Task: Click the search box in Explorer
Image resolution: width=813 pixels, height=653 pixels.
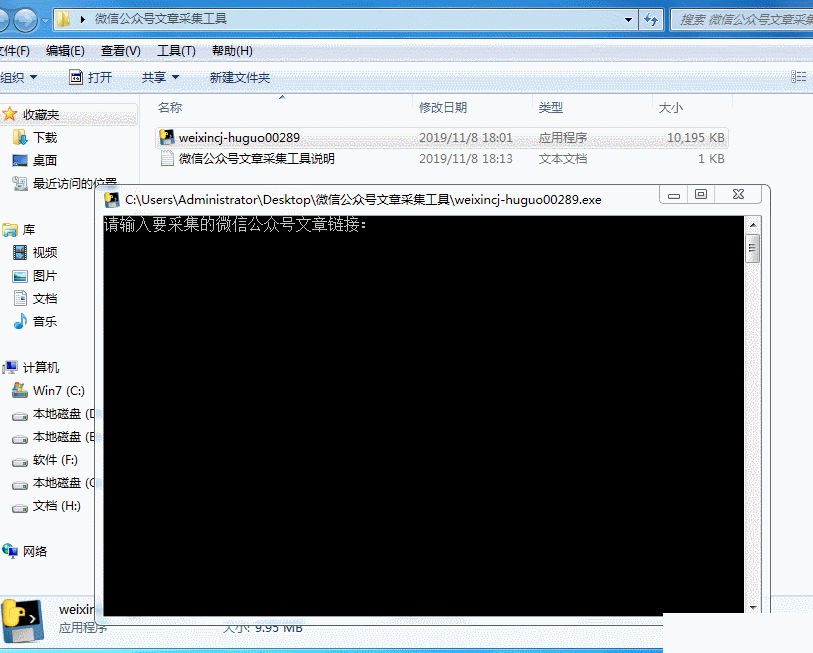Action: [742, 20]
